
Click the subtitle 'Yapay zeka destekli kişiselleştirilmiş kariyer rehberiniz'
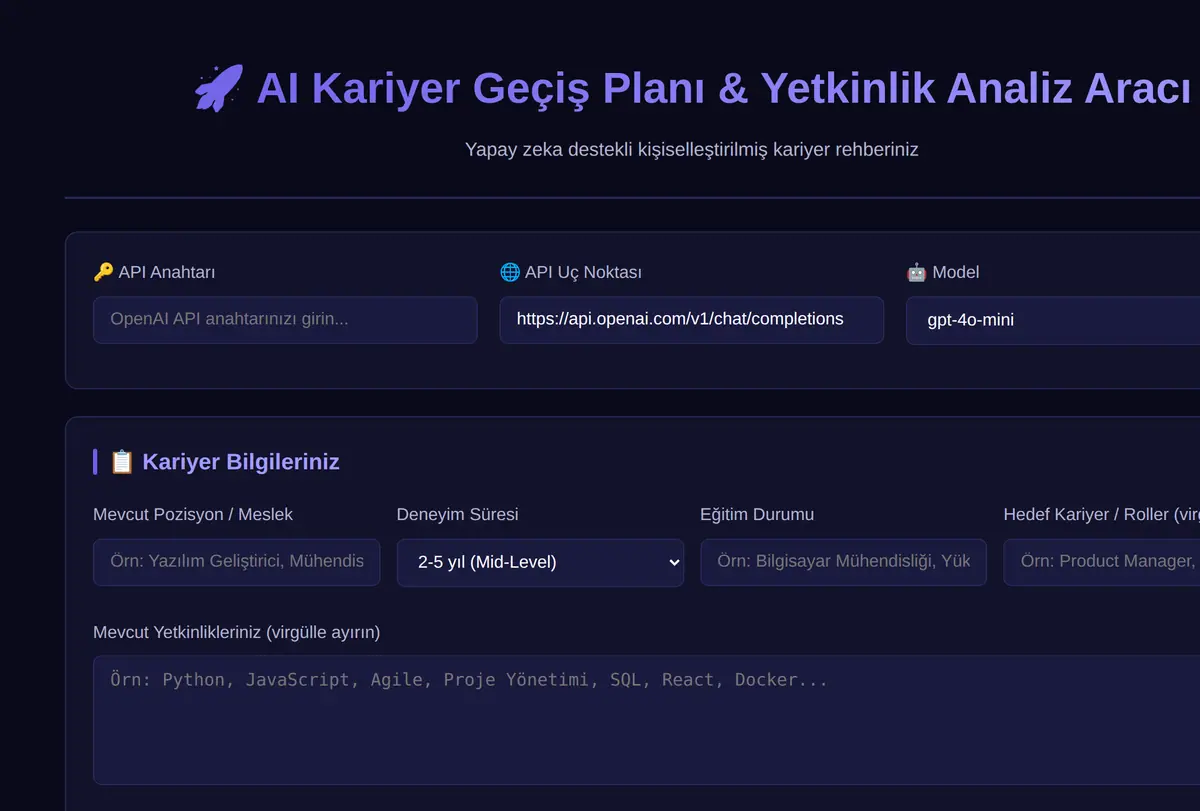point(692,150)
